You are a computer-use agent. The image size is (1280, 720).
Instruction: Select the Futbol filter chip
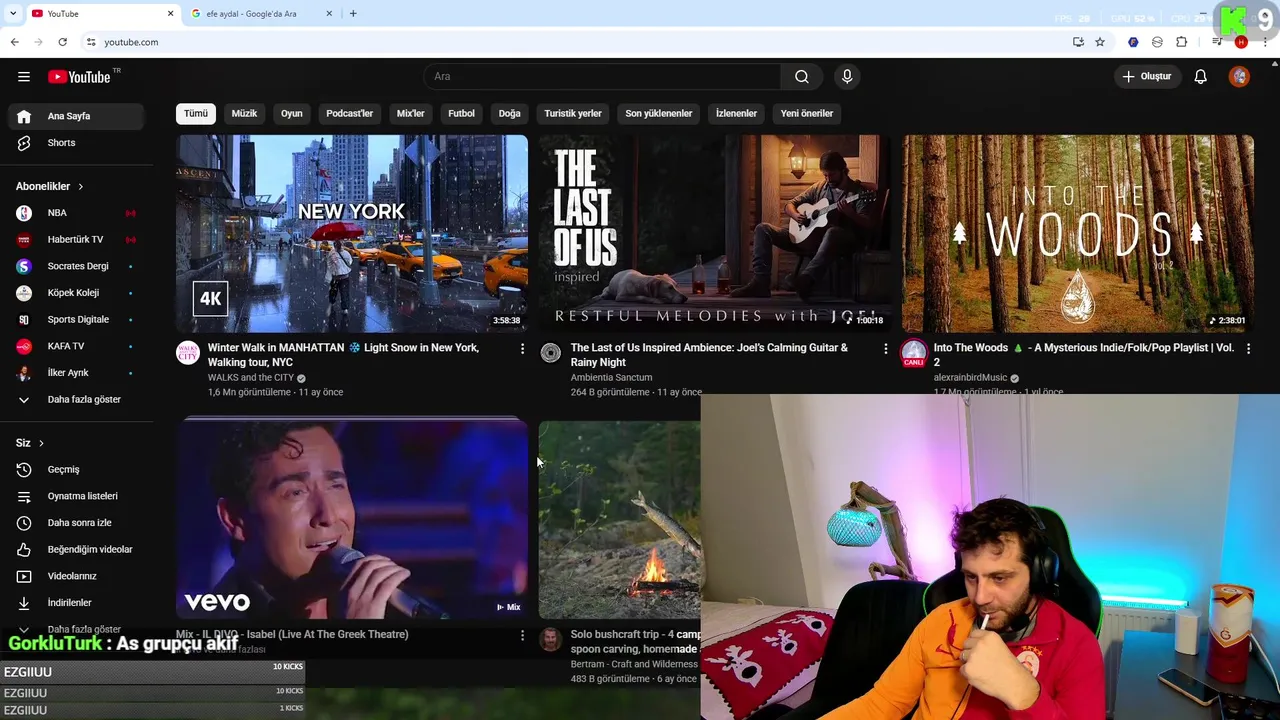[x=461, y=113]
